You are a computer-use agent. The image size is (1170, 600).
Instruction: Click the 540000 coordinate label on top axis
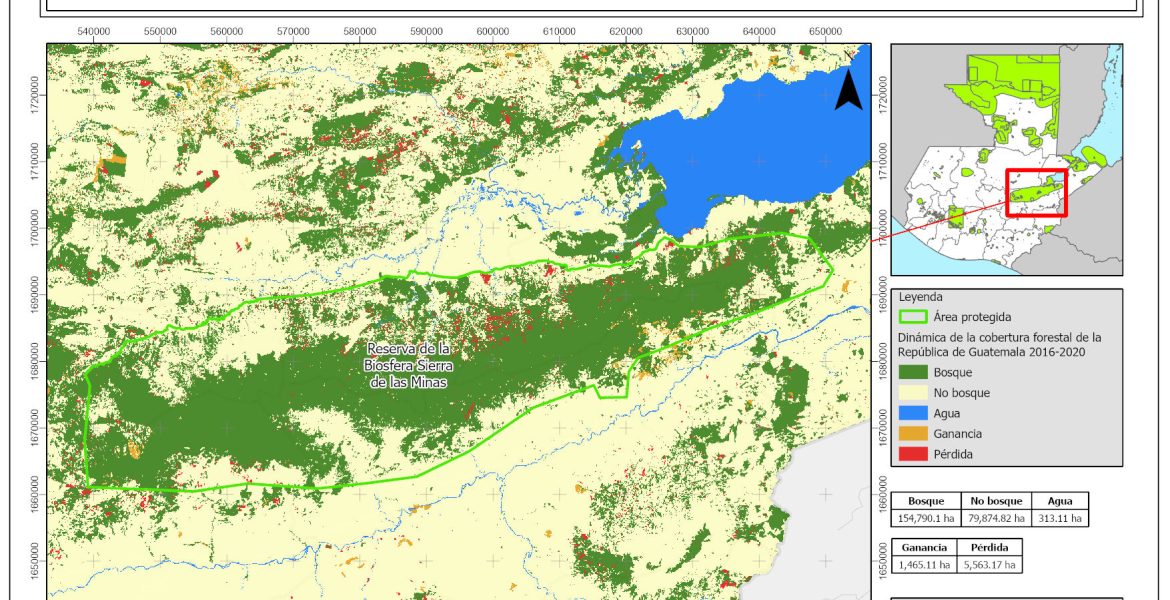click(x=94, y=31)
